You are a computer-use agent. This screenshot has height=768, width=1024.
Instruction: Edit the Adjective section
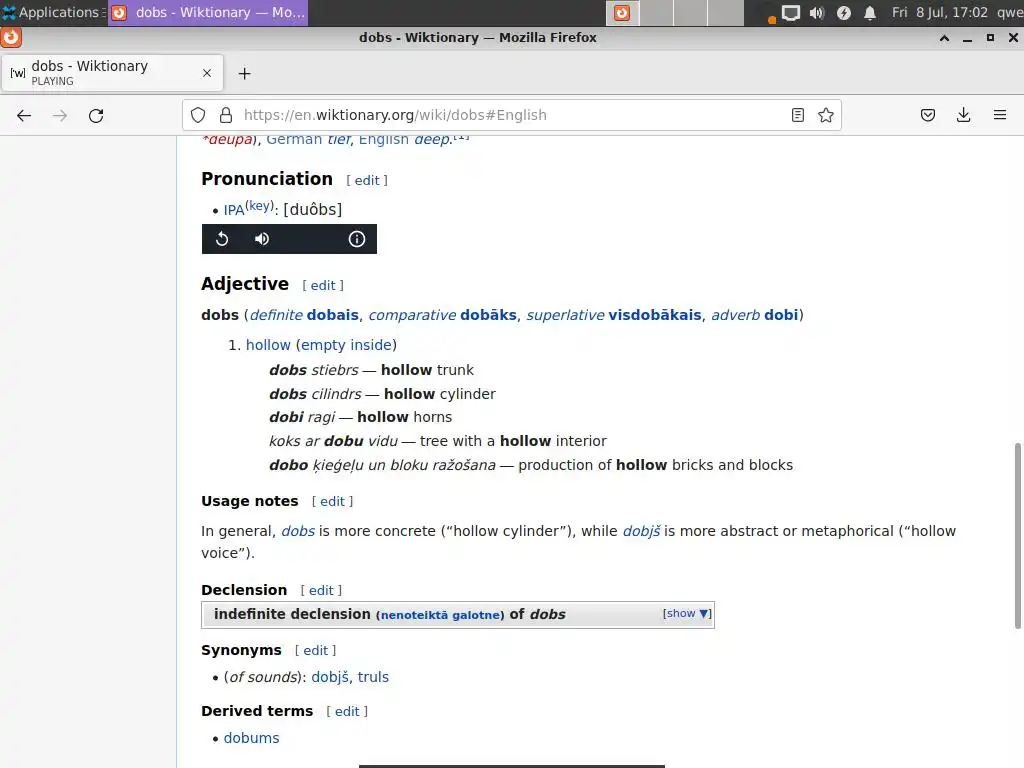[323, 286]
